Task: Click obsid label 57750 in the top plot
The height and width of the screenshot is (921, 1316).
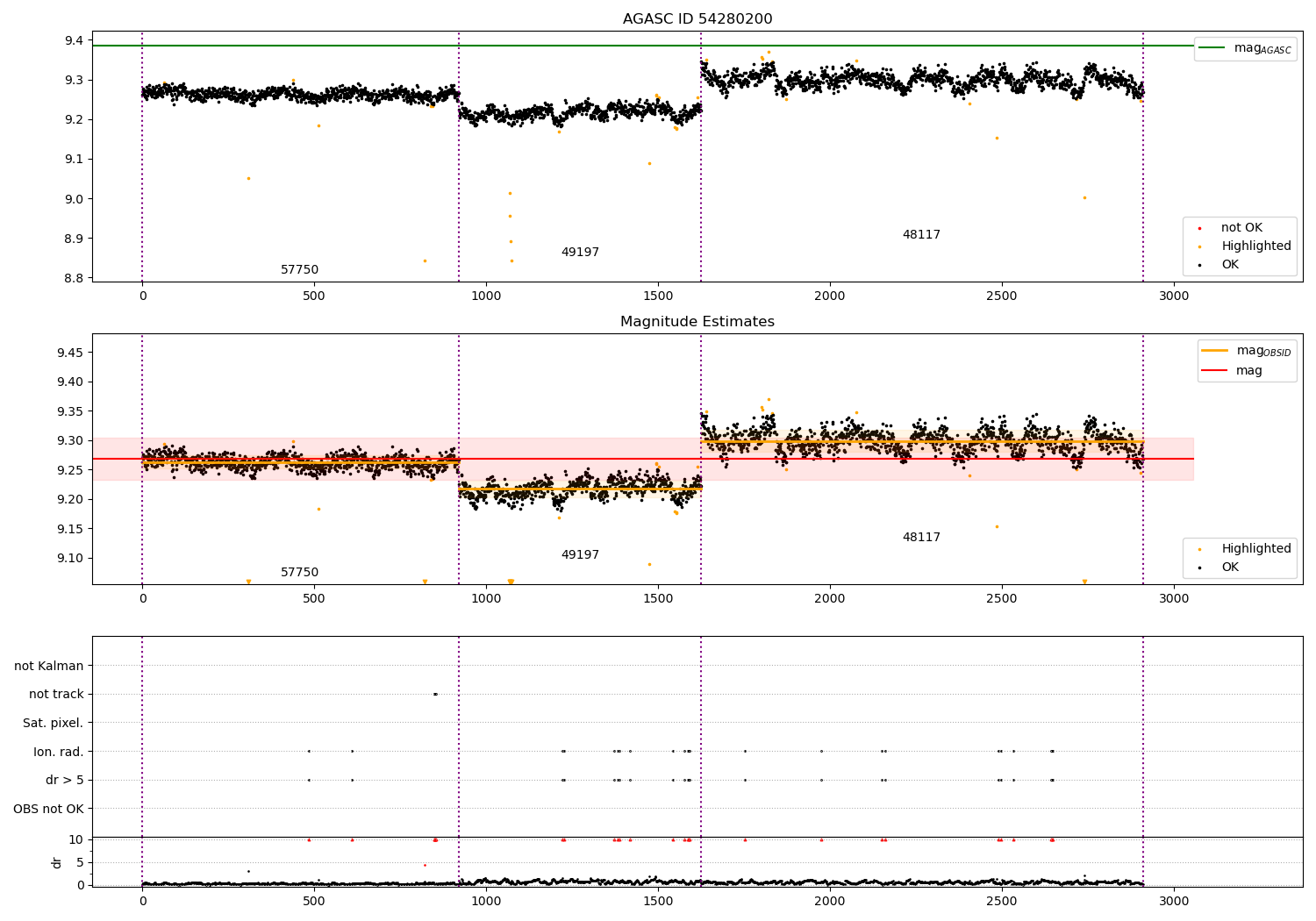Action: [x=299, y=270]
